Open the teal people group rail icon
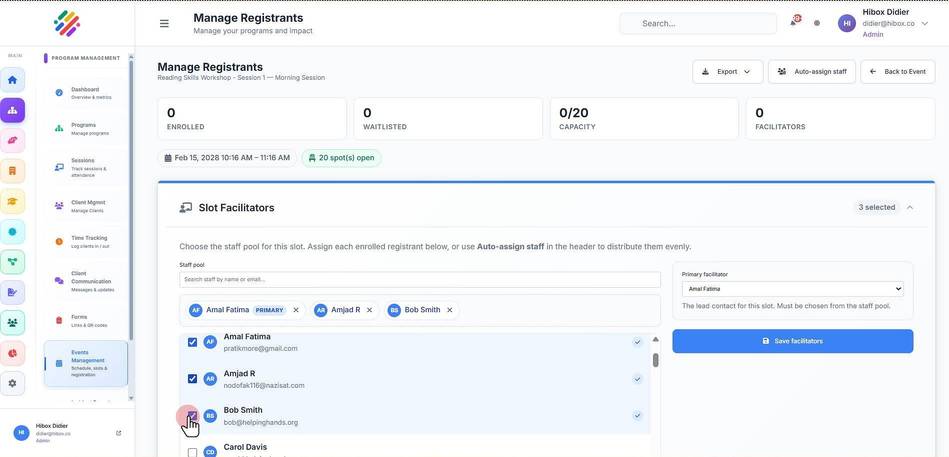Viewport: 949px width, 457px height. pyautogui.click(x=12, y=323)
